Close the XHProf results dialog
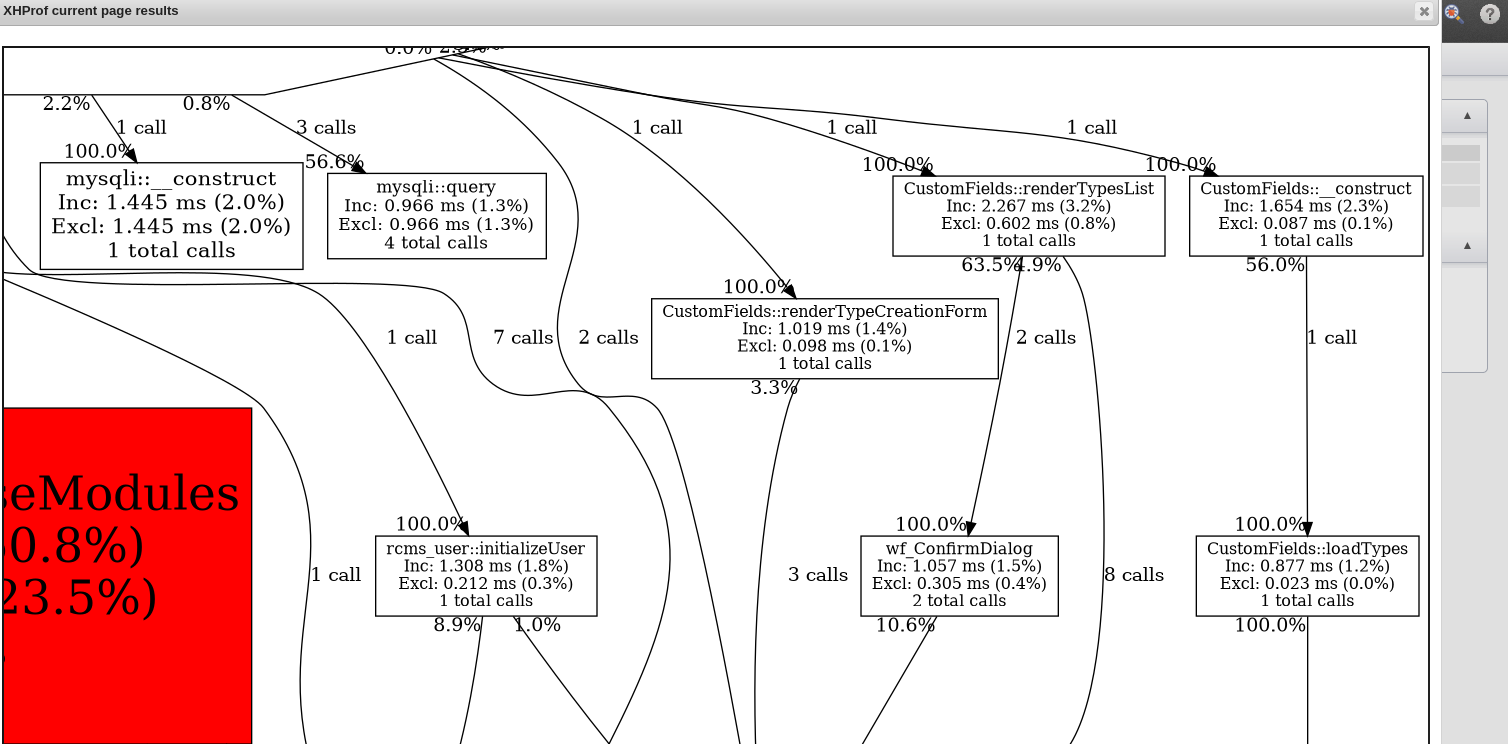The height and width of the screenshot is (744, 1508). tap(1424, 12)
